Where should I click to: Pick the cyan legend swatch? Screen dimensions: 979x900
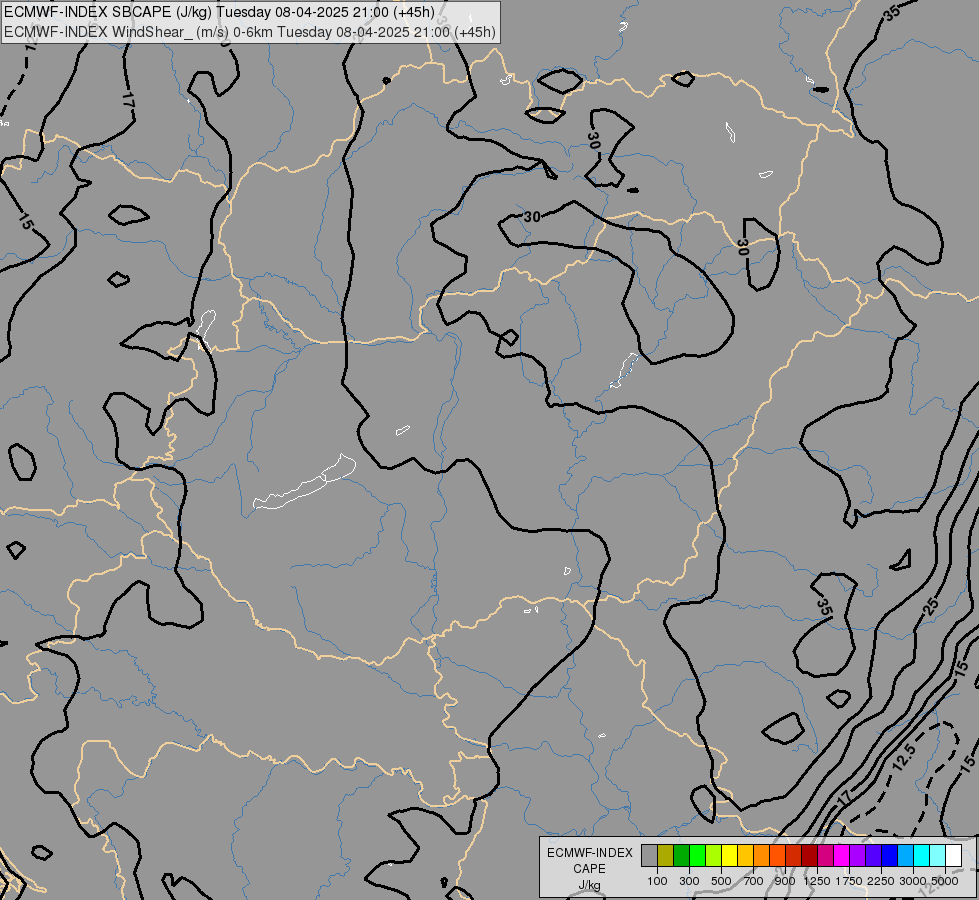[922, 855]
